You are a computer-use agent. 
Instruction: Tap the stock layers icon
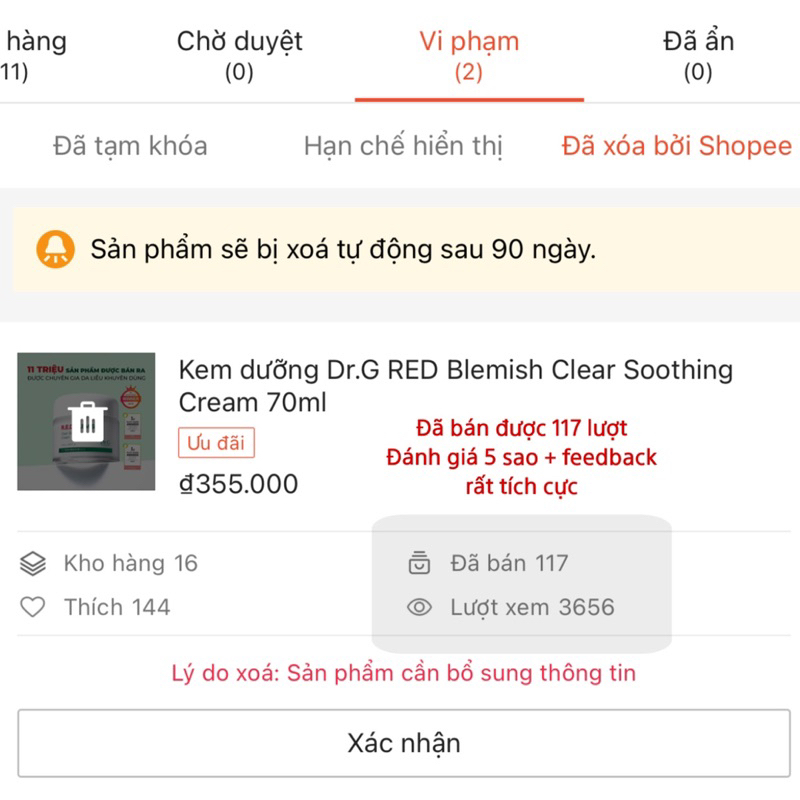tap(33, 564)
